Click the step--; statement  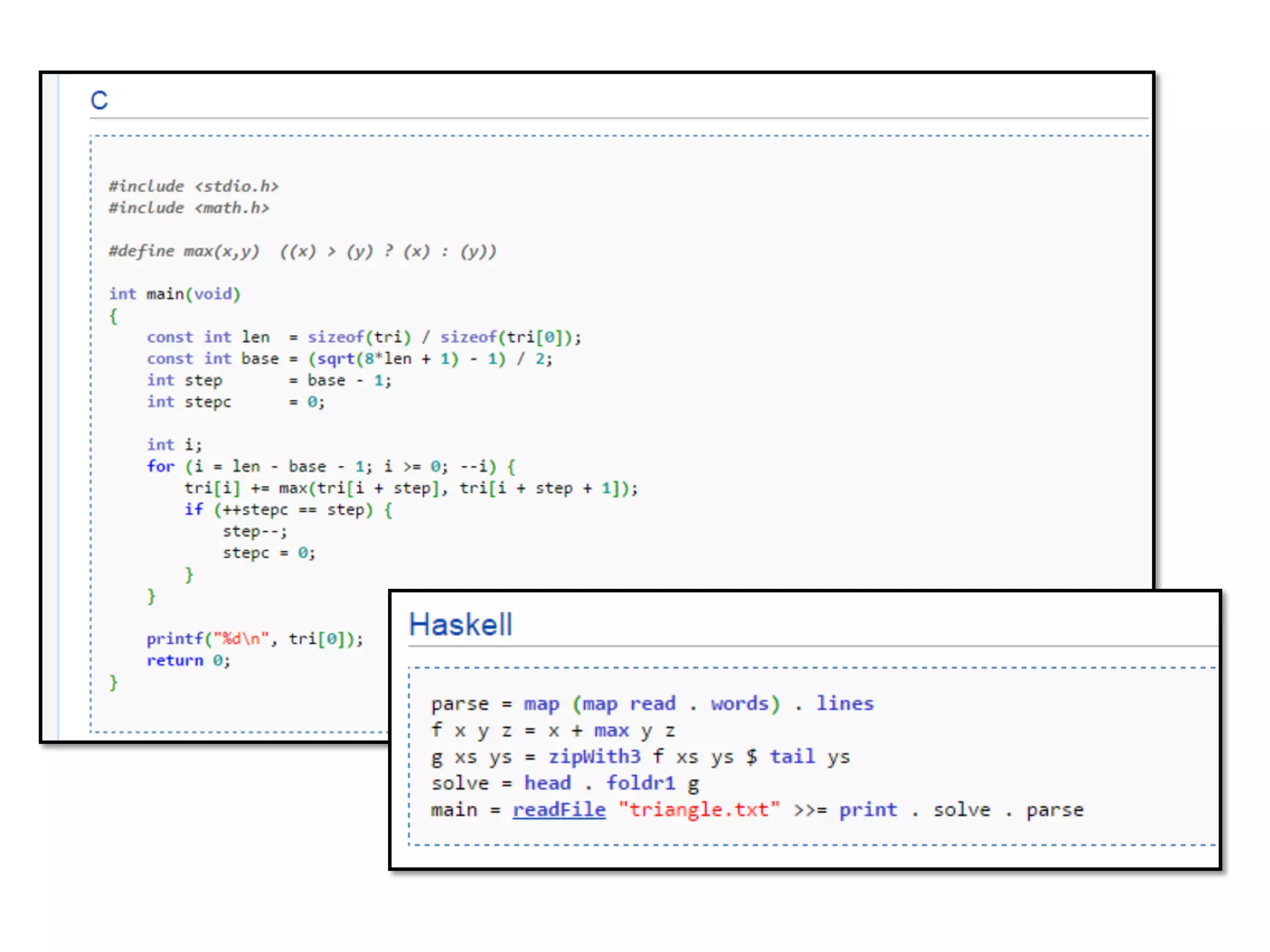pos(254,531)
